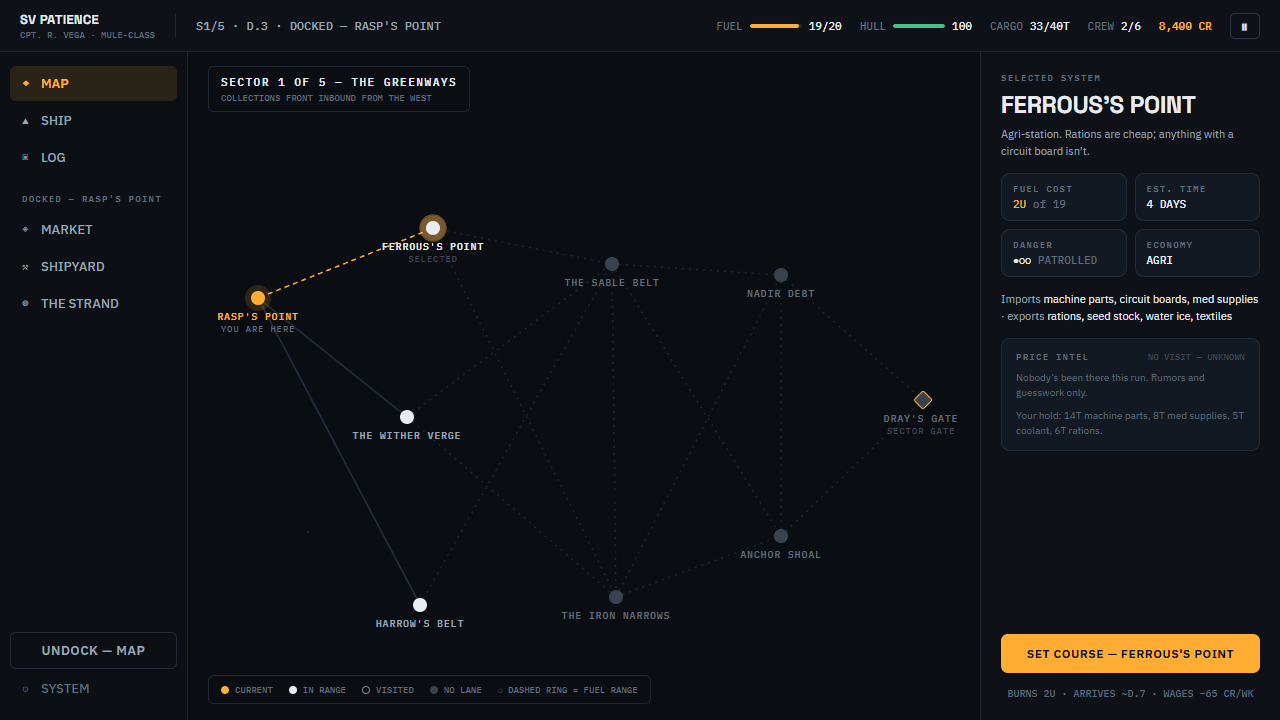The height and width of the screenshot is (720, 1280).
Task: Click the fuel gauge bar
Action: (x=775, y=26)
